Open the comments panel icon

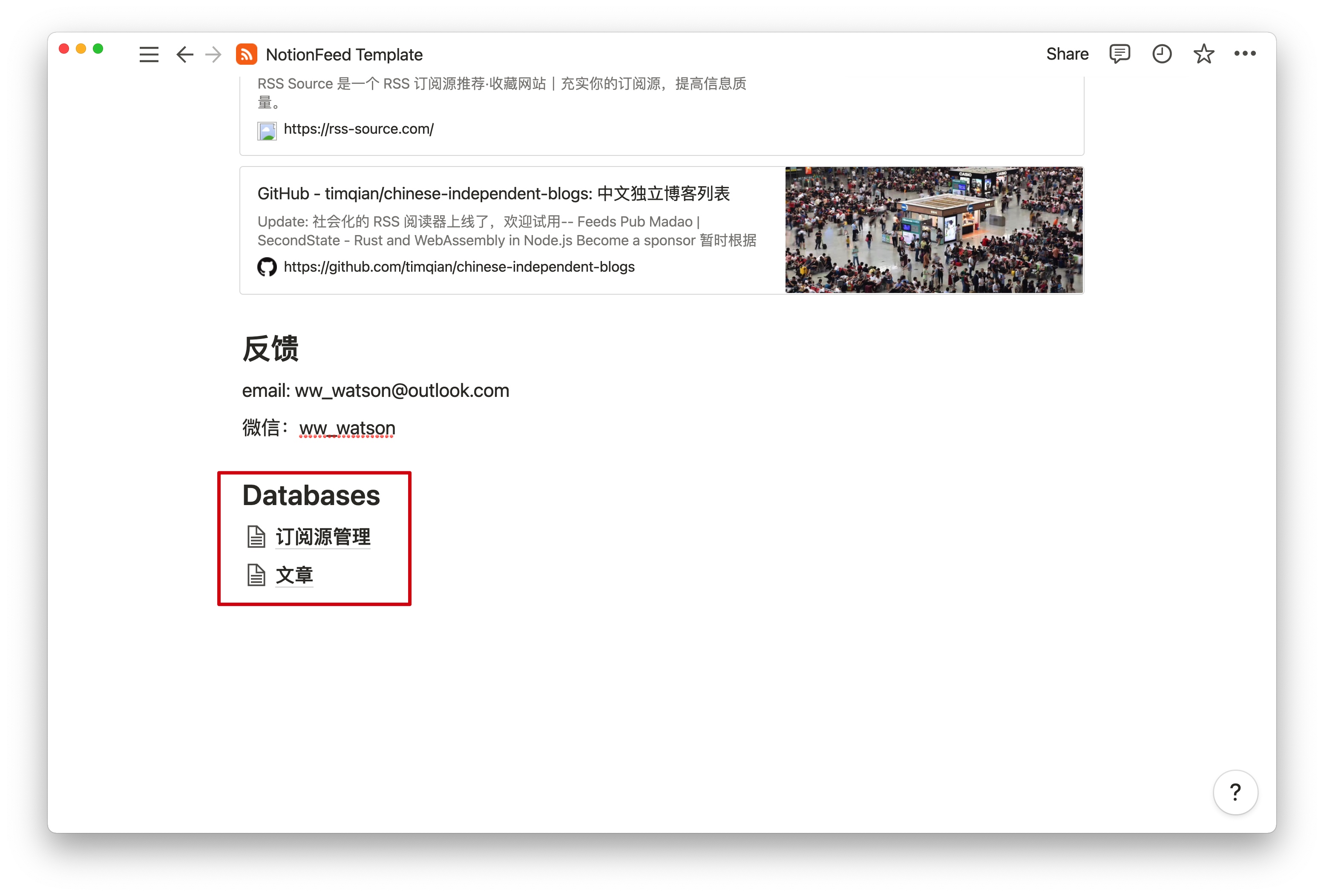click(x=1119, y=54)
